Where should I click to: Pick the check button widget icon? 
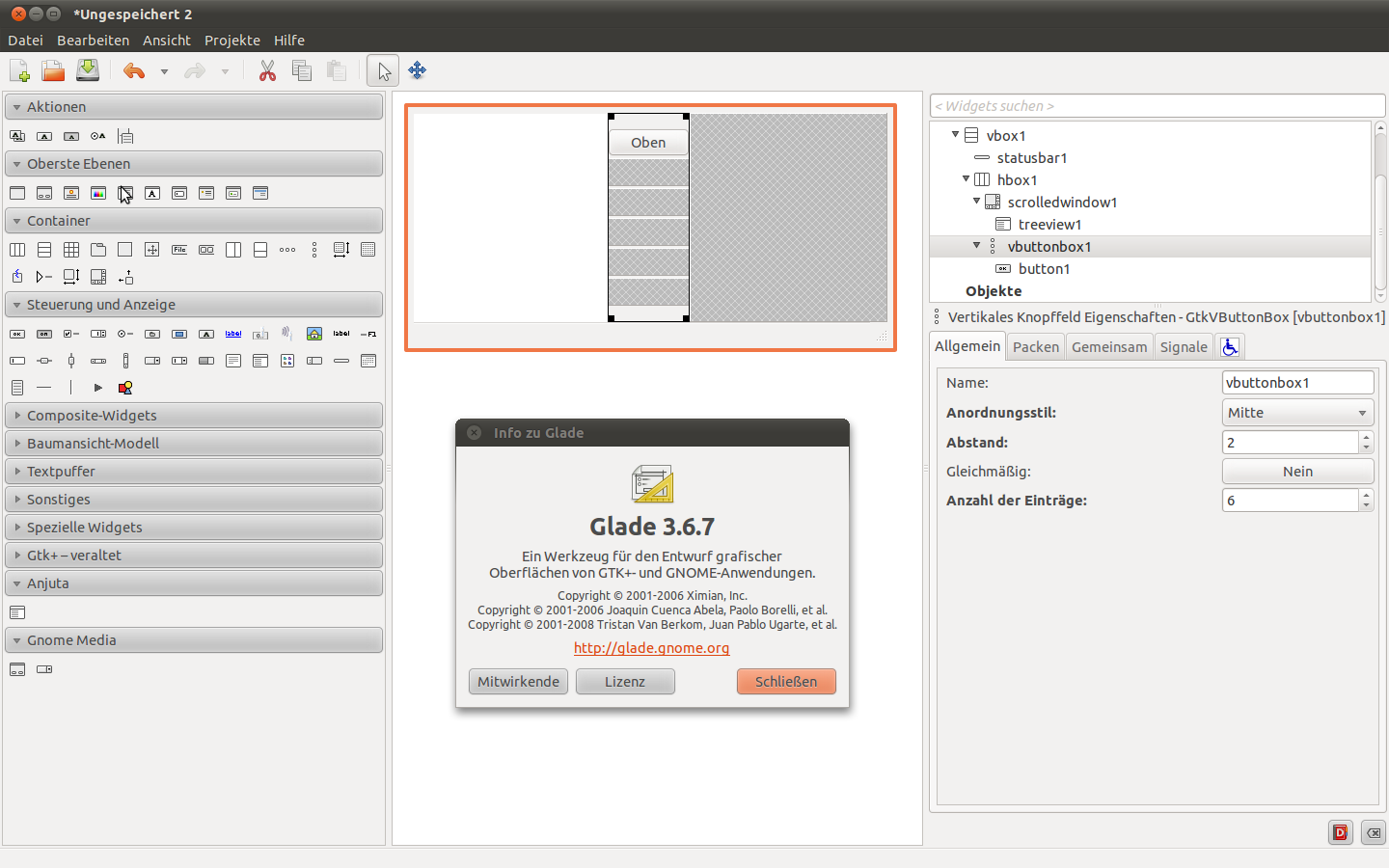71,334
